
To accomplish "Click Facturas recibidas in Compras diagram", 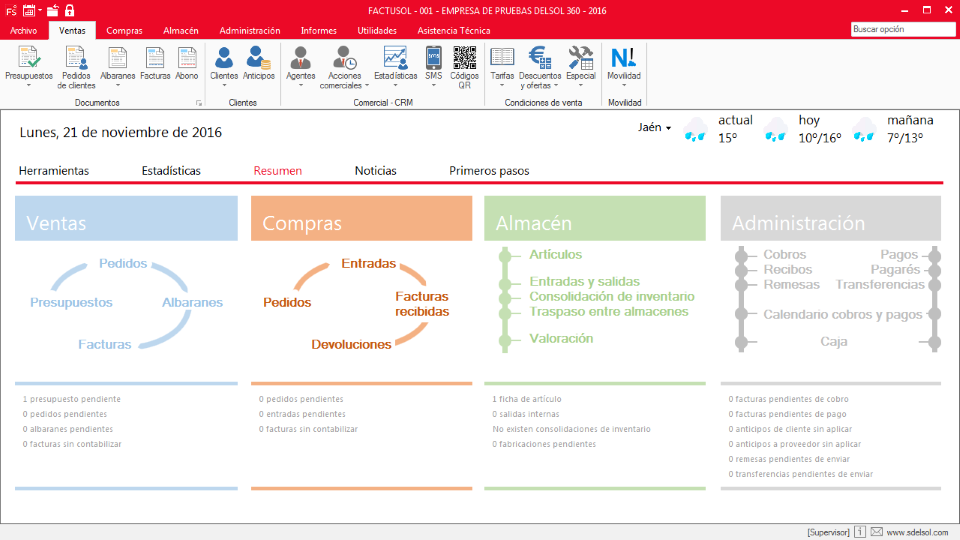I will click(x=422, y=304).
